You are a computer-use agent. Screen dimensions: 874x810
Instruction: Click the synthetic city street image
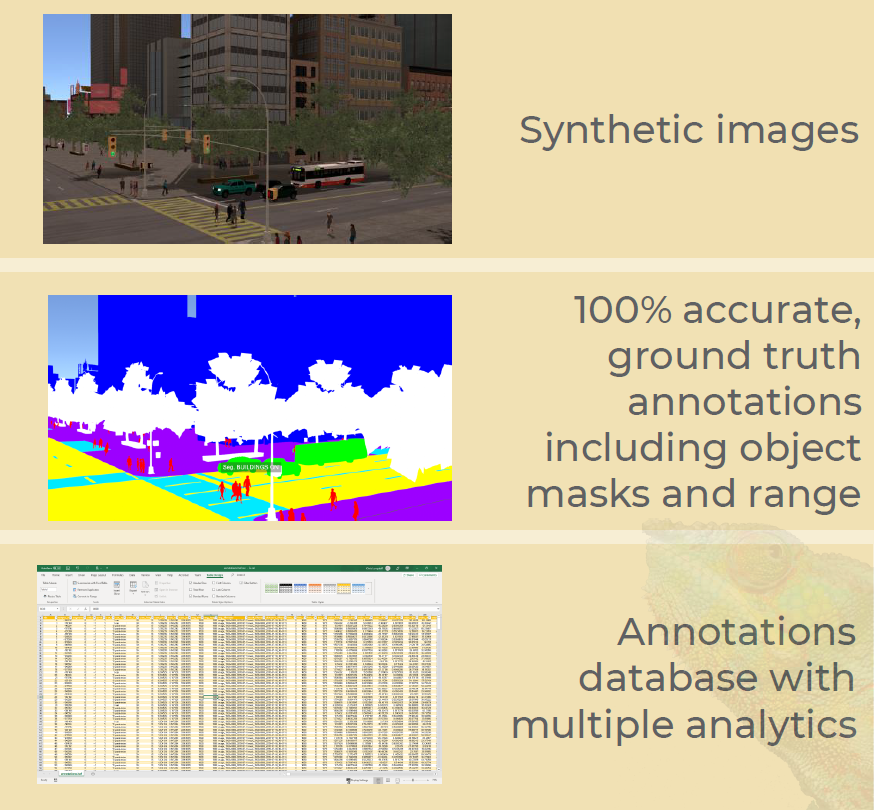click(247, 128)
